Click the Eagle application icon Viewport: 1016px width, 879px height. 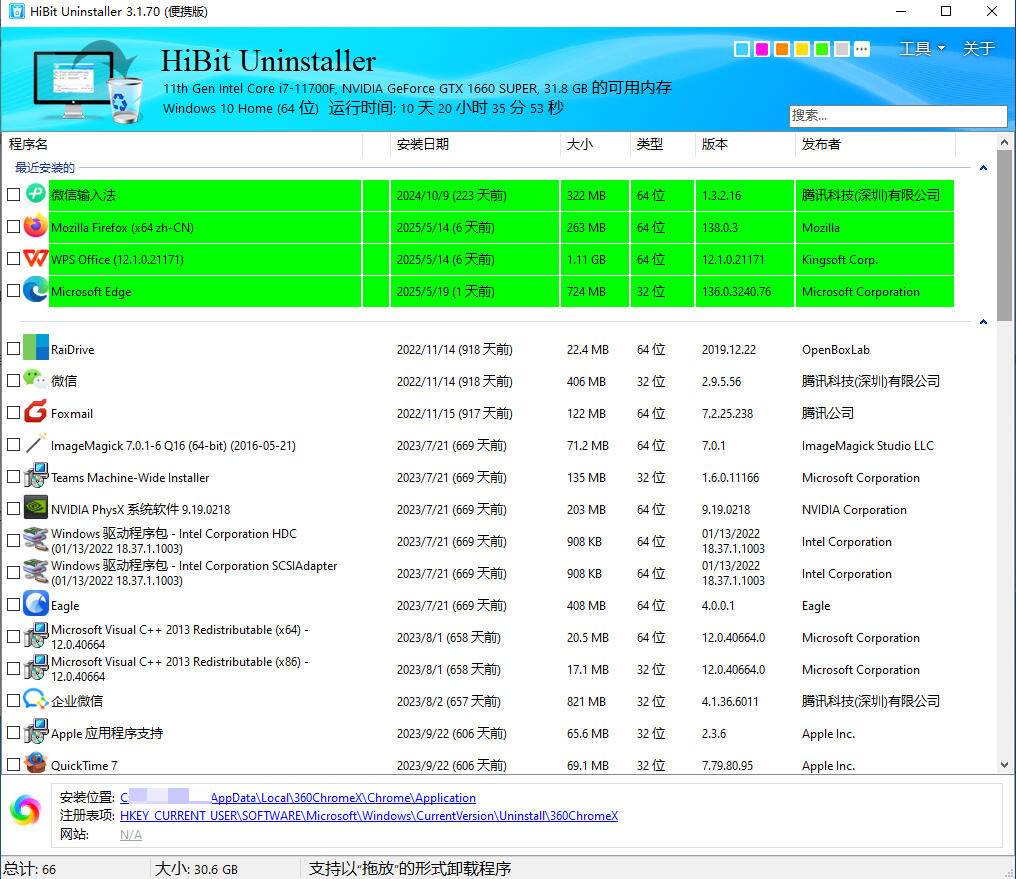pos(35,605)
